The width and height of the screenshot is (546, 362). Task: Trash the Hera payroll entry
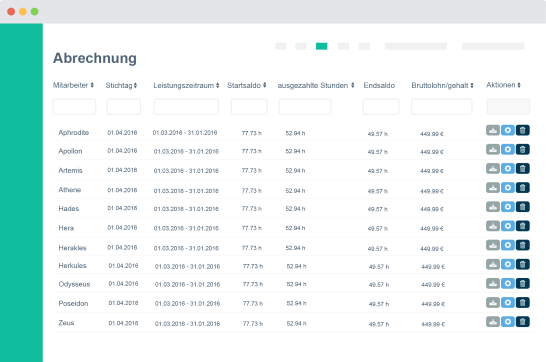coord(523,226)
